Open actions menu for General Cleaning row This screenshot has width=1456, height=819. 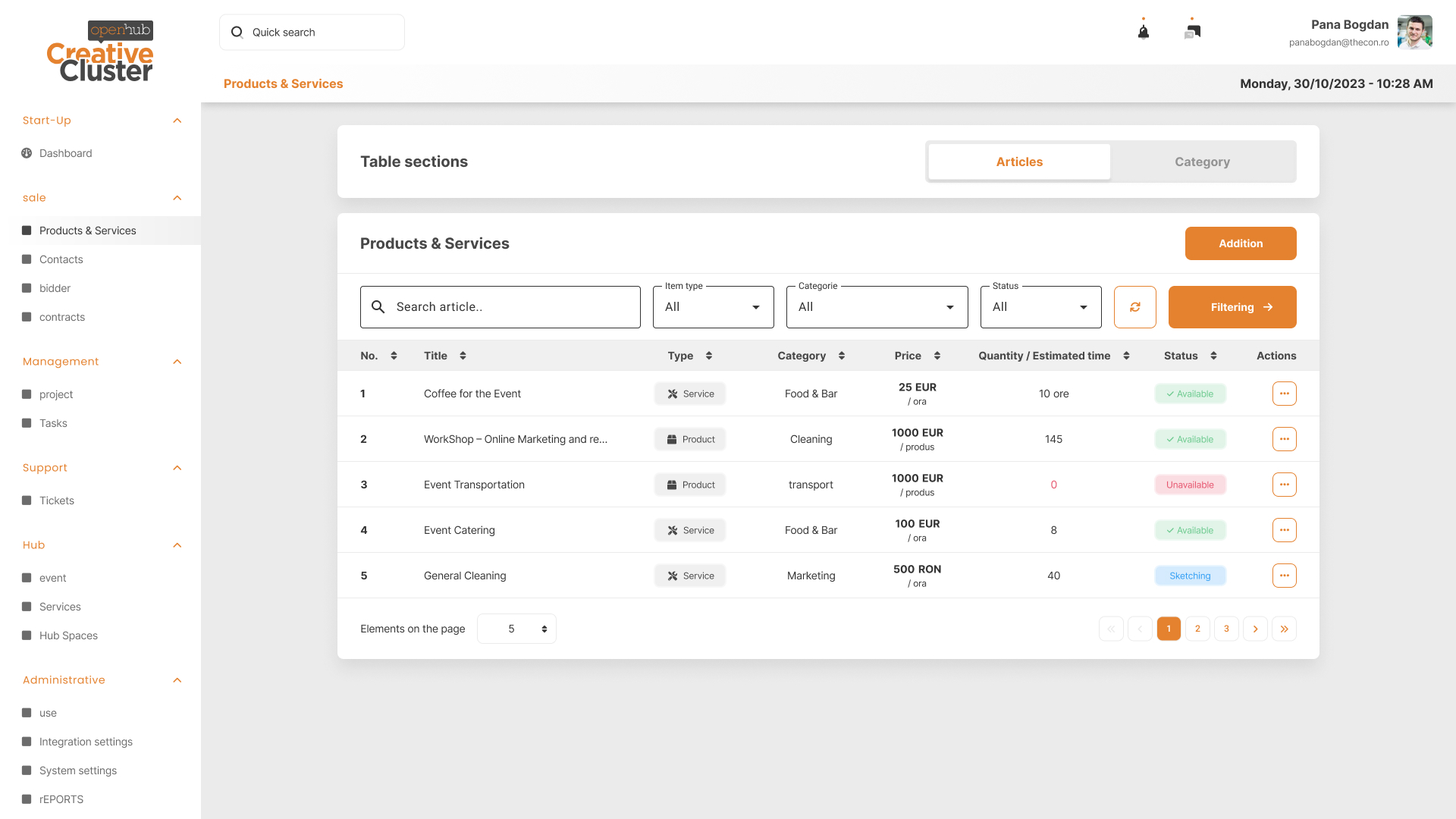click(x=1284, y=576)
